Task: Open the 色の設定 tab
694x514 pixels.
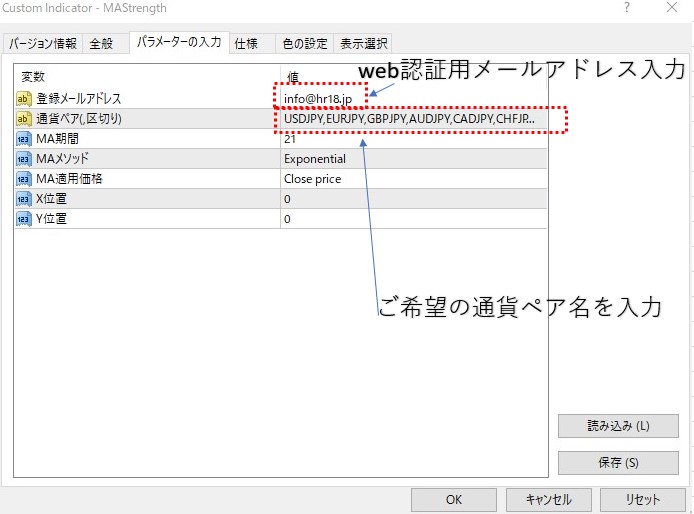Action: click(305, 43)
